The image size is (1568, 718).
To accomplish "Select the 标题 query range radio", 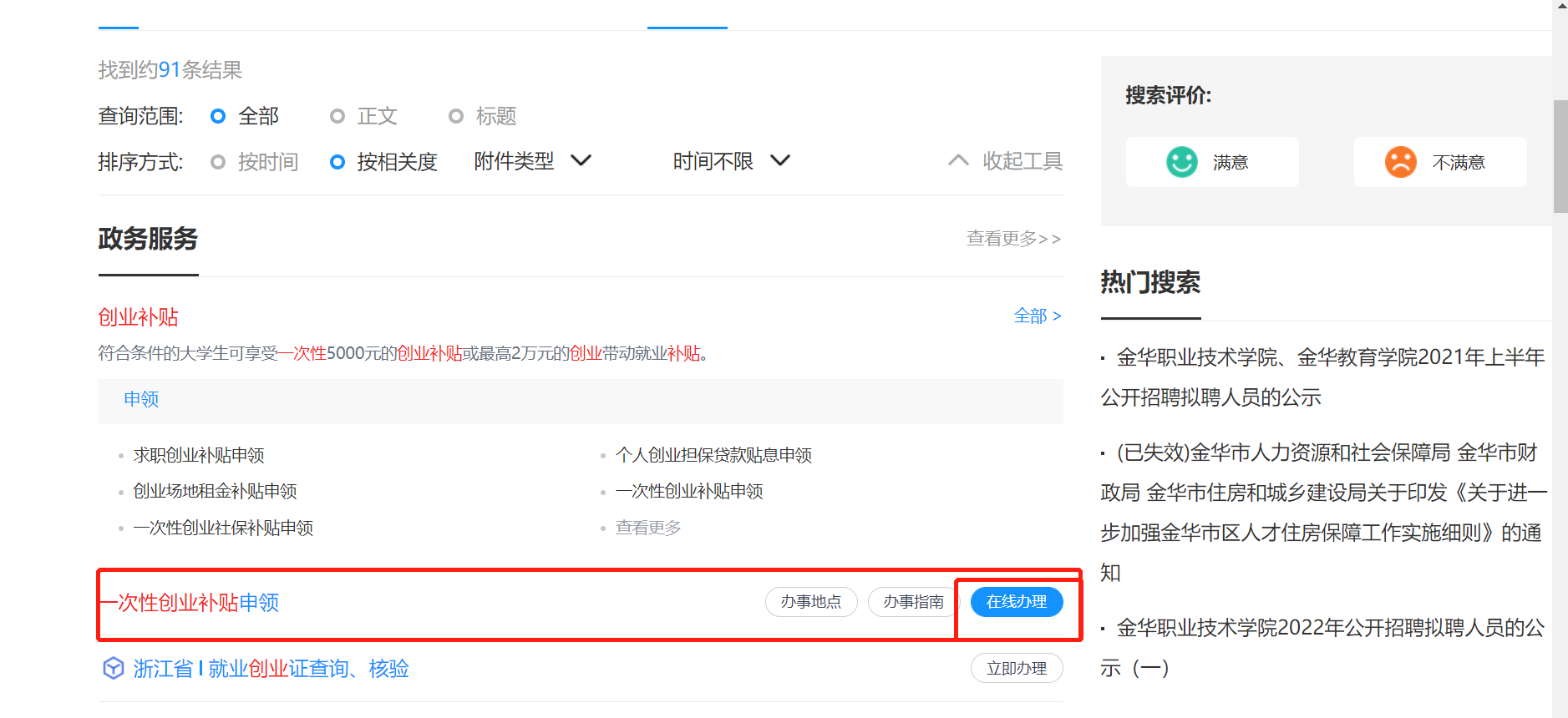I will pyautogui.click(x=456, y=116).
